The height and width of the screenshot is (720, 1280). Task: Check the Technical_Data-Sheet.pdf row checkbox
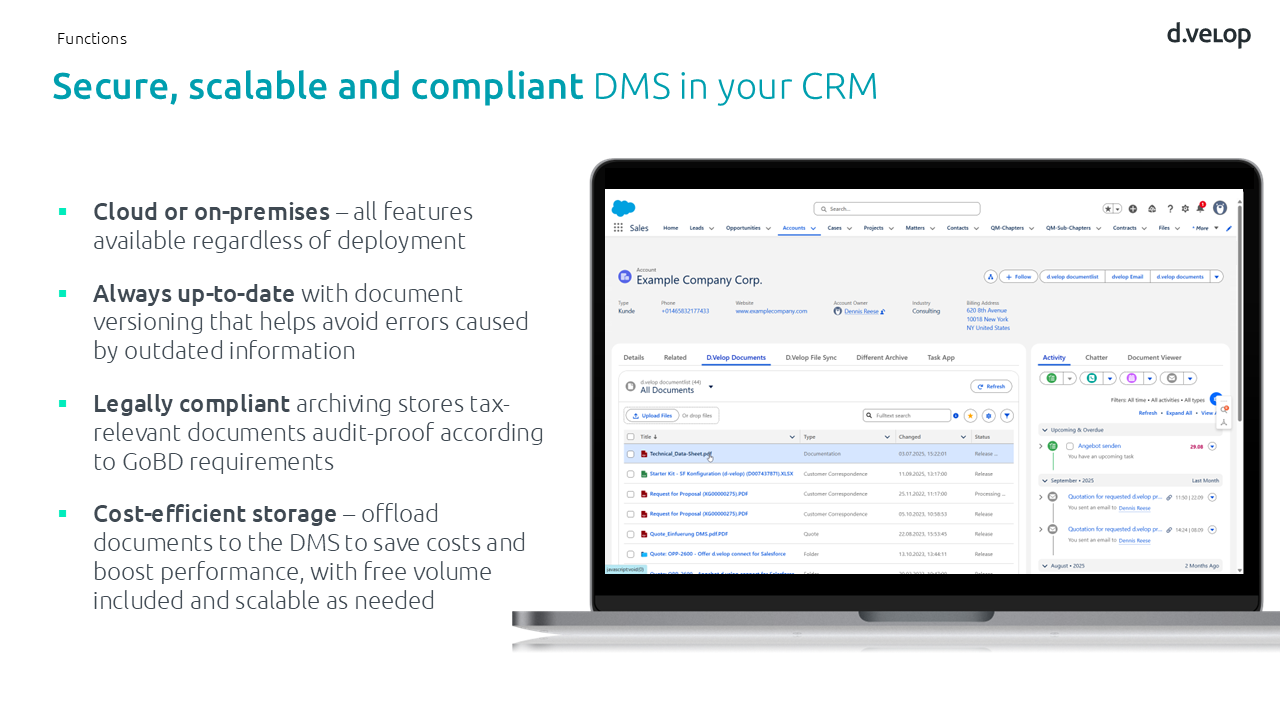click(x=630, y=454)
